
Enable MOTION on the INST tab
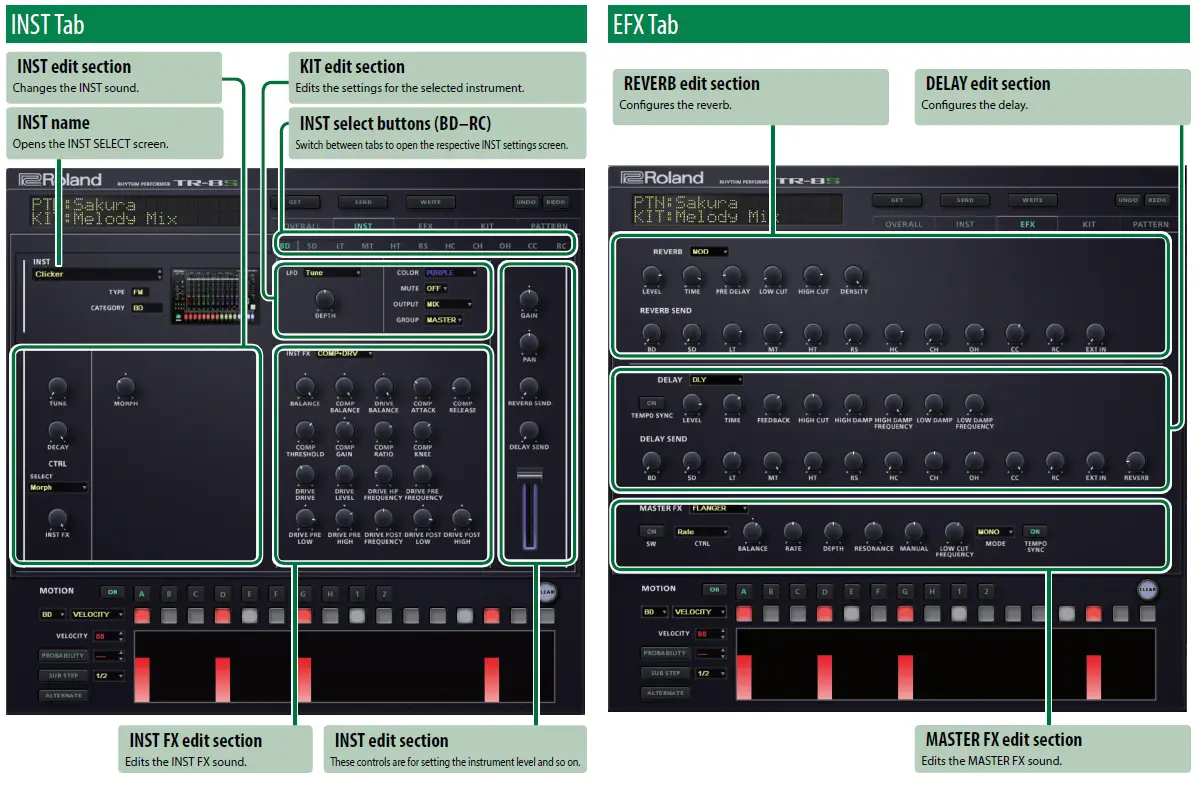[x=110, y=590]
